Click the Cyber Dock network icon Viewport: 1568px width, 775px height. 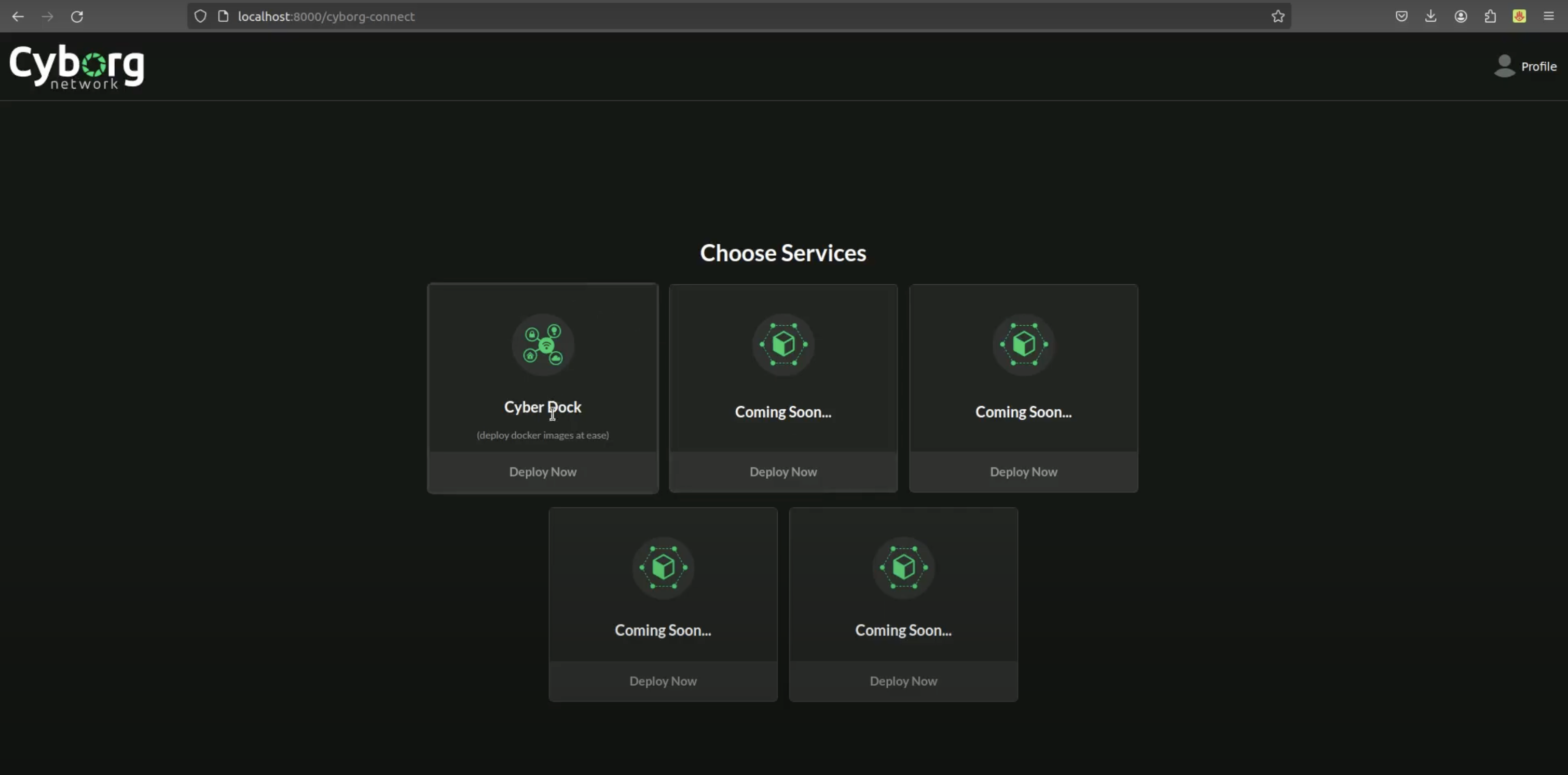(x=542, y=344)
